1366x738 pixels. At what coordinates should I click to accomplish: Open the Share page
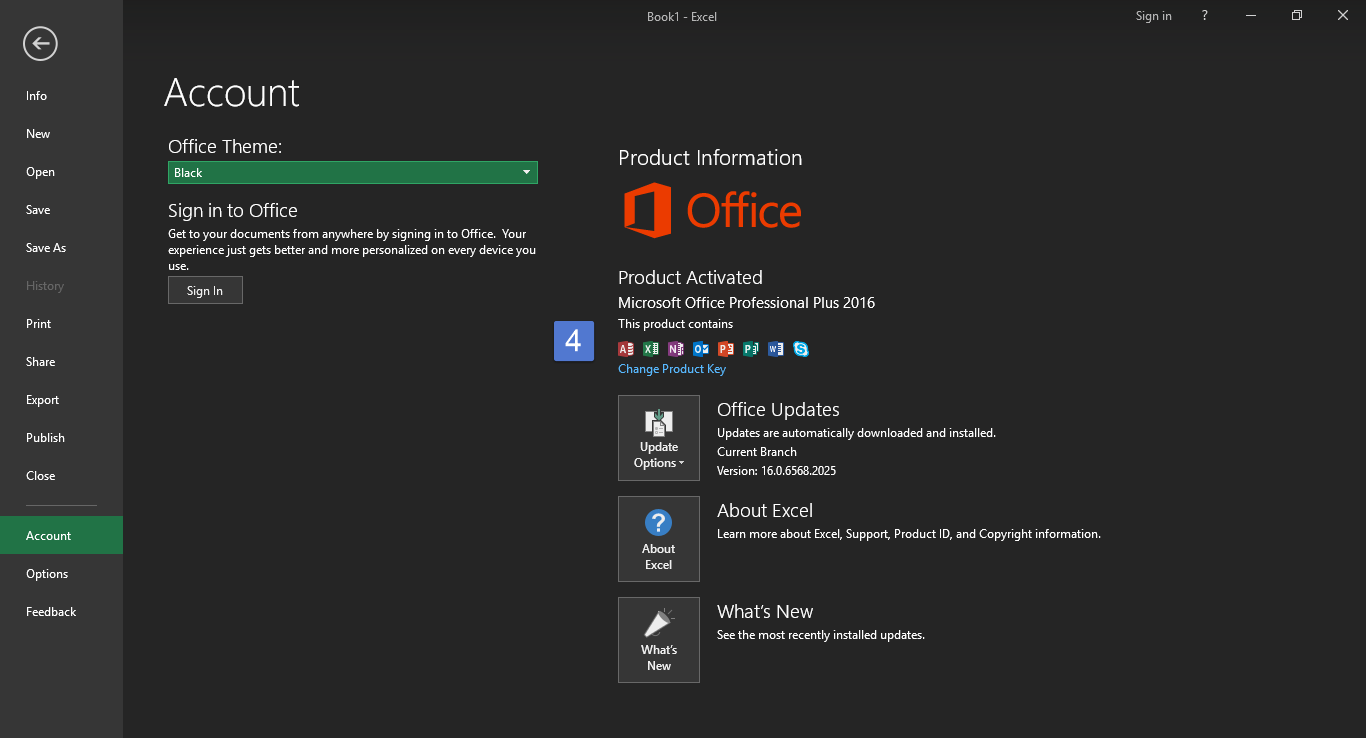pyautogui.click(x=61, y=362)
